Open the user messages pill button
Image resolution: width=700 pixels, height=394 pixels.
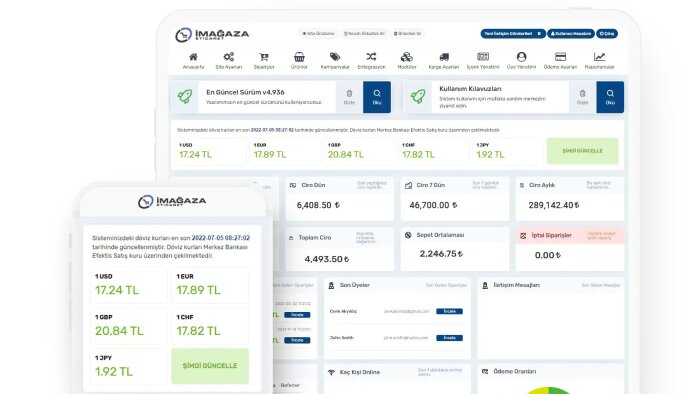(x=571, y=33)
